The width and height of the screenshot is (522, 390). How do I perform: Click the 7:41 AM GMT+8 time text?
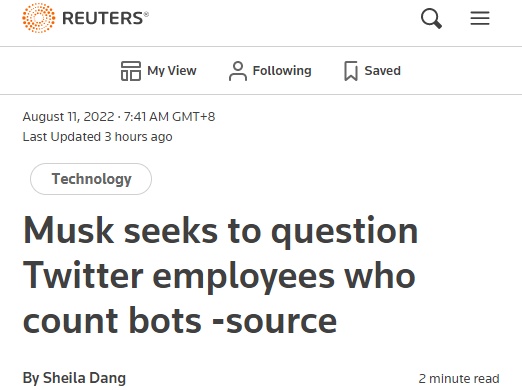point(169,117)
